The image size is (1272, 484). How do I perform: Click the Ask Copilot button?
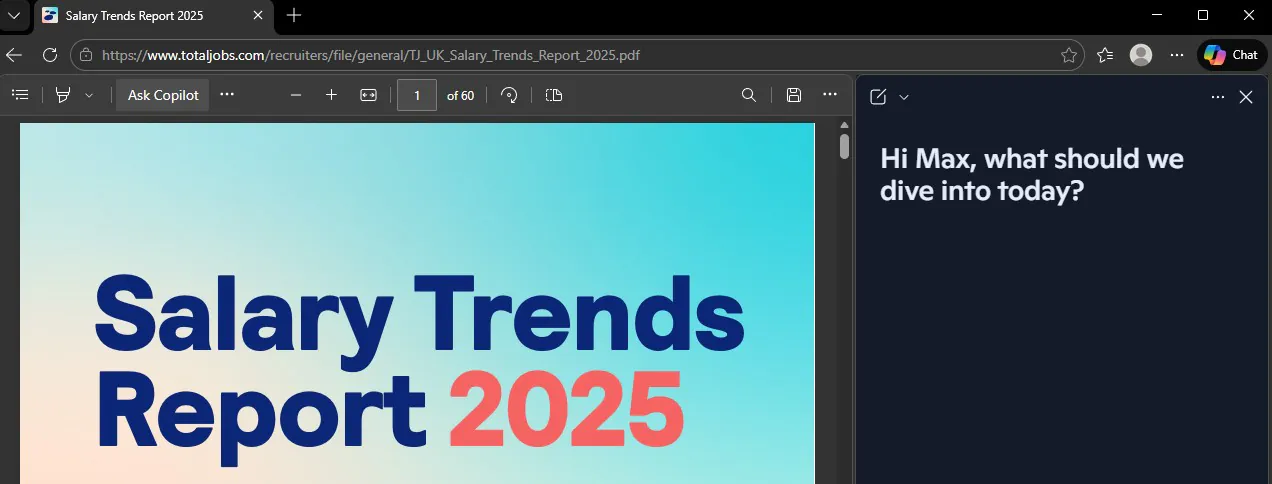(x=163, y=95)
